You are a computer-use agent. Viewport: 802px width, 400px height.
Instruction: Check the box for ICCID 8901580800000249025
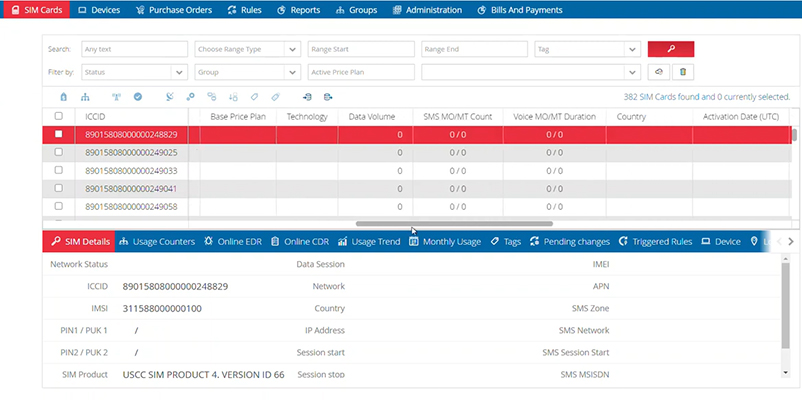(59, 152)
